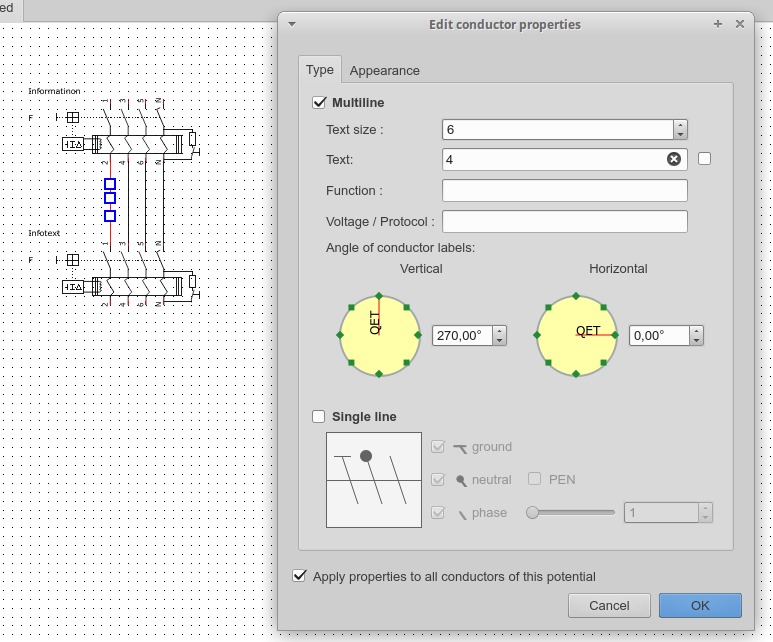Adjust the horizontal angle 0,00° spinner

point(697,336)
